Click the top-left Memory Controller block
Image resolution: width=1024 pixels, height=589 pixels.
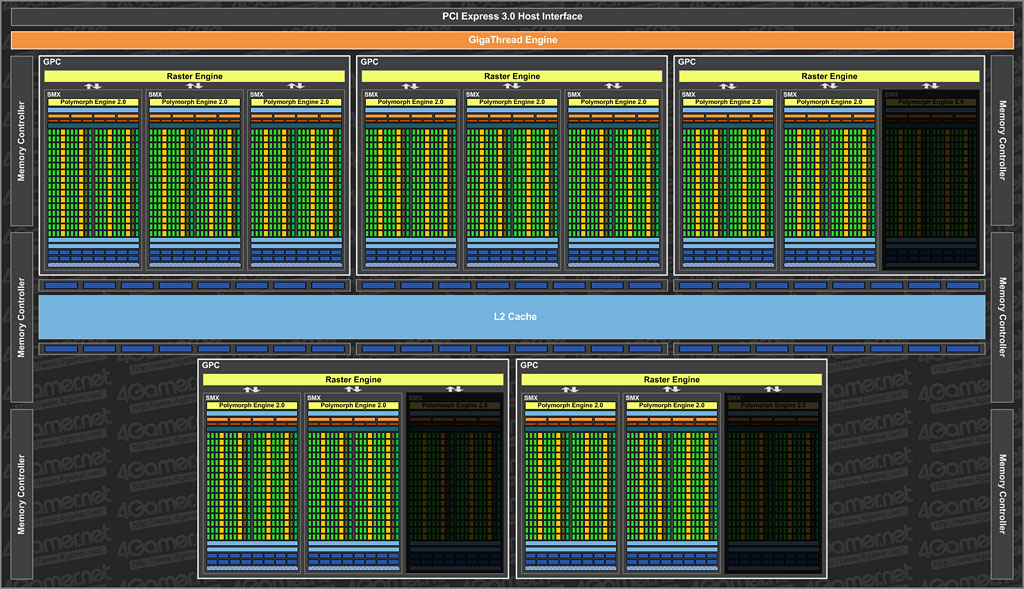coord(21,140)
